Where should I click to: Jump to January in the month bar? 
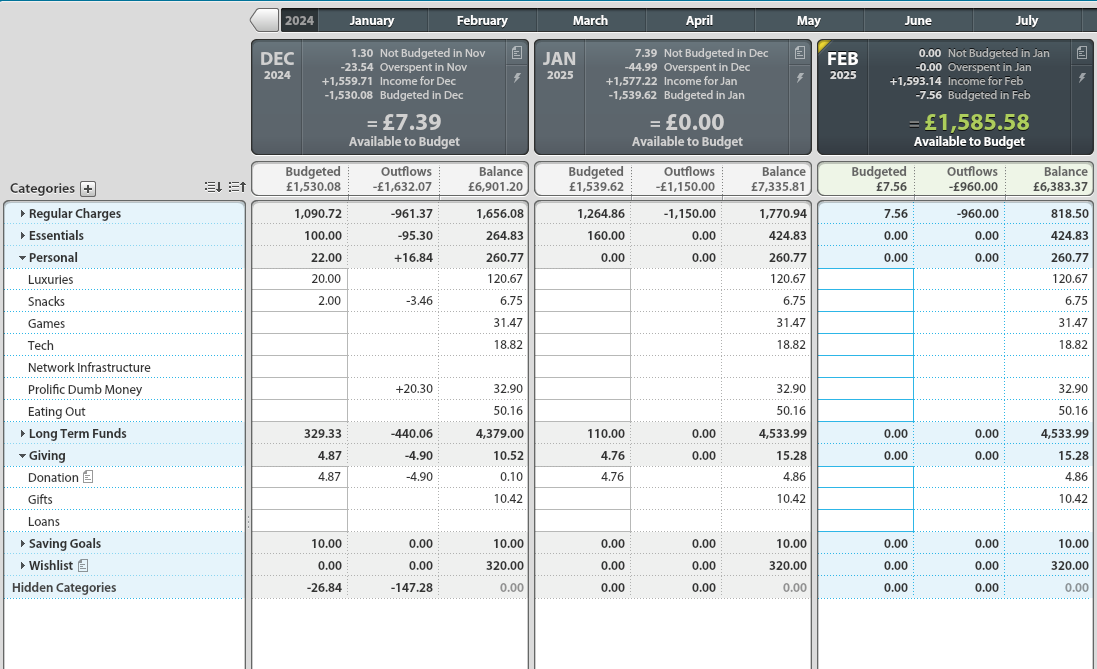click(371, 20)
